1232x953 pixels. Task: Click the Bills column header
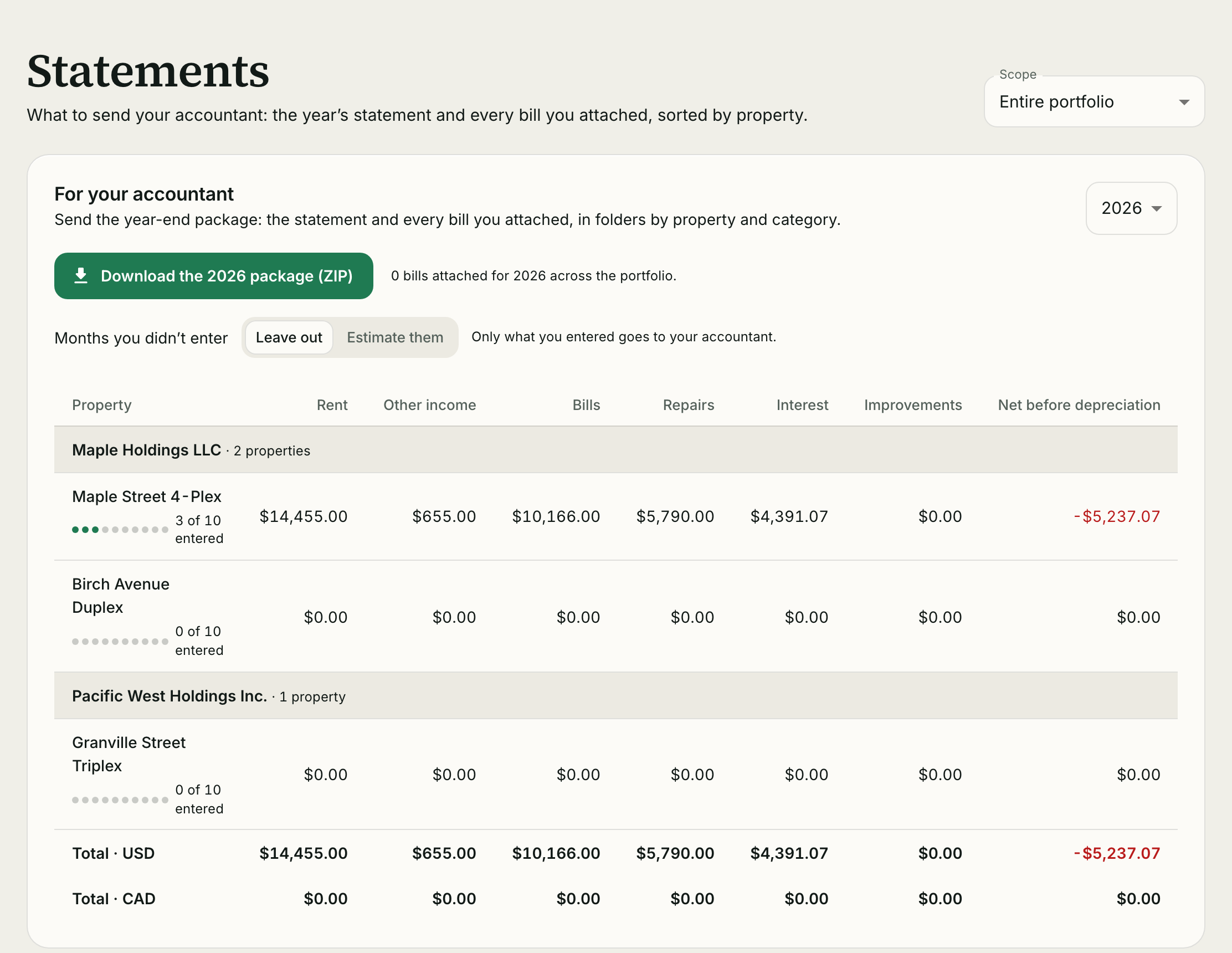586,405
